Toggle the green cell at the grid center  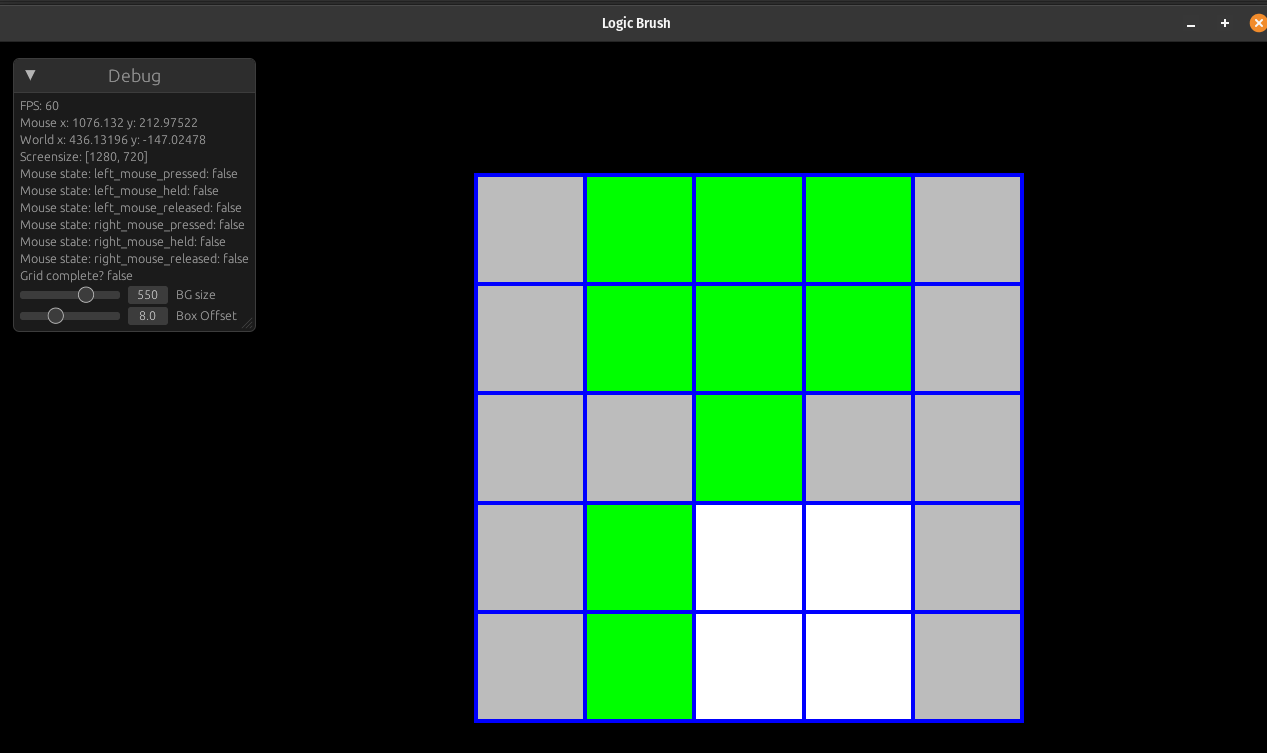749,448
